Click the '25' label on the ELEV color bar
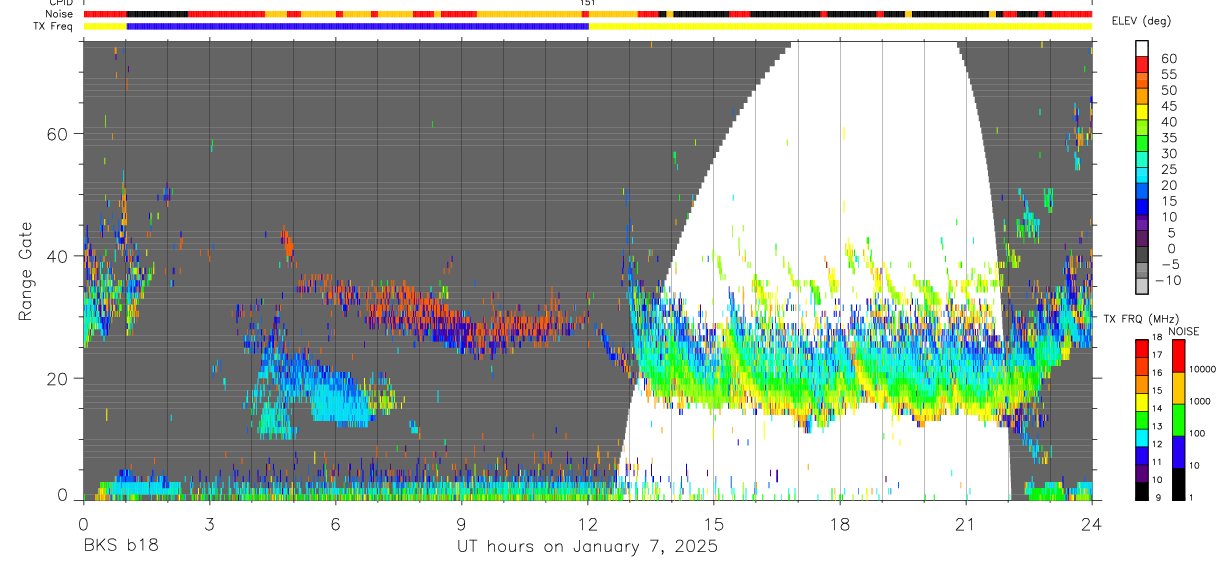This screenshot has height=567, width=1228. tap(1168, 169)
